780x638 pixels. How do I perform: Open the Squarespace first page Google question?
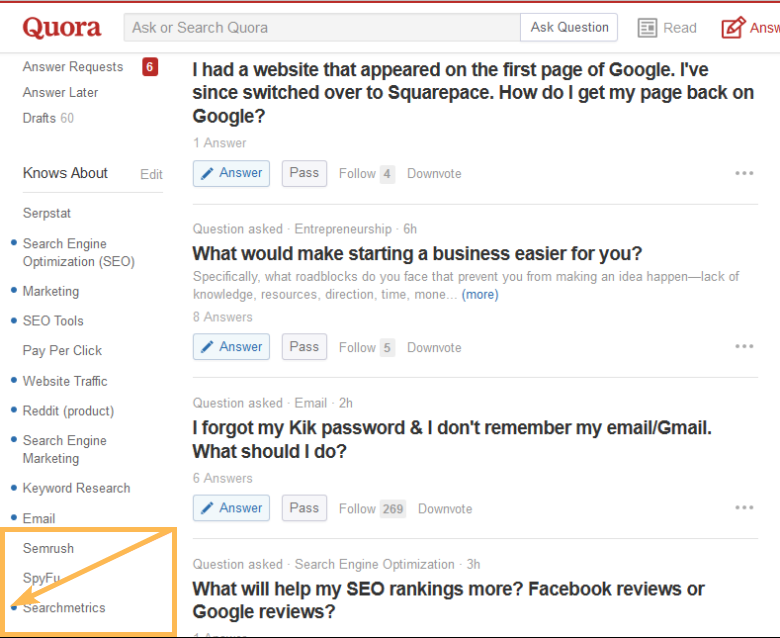pyautogui.click(x=473, y=92)
